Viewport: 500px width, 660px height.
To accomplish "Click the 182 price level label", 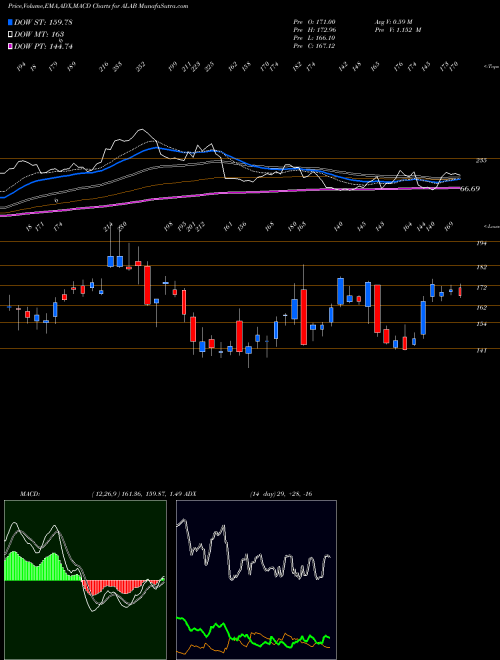I will (x=481, y=267).
